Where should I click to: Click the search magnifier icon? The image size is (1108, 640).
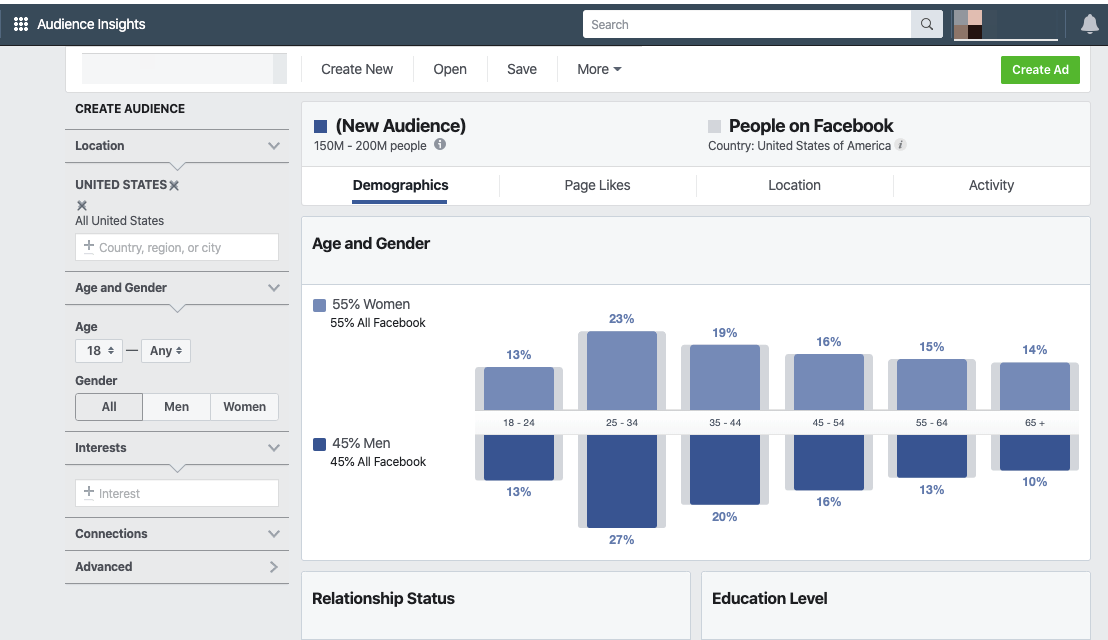point(926,25)
